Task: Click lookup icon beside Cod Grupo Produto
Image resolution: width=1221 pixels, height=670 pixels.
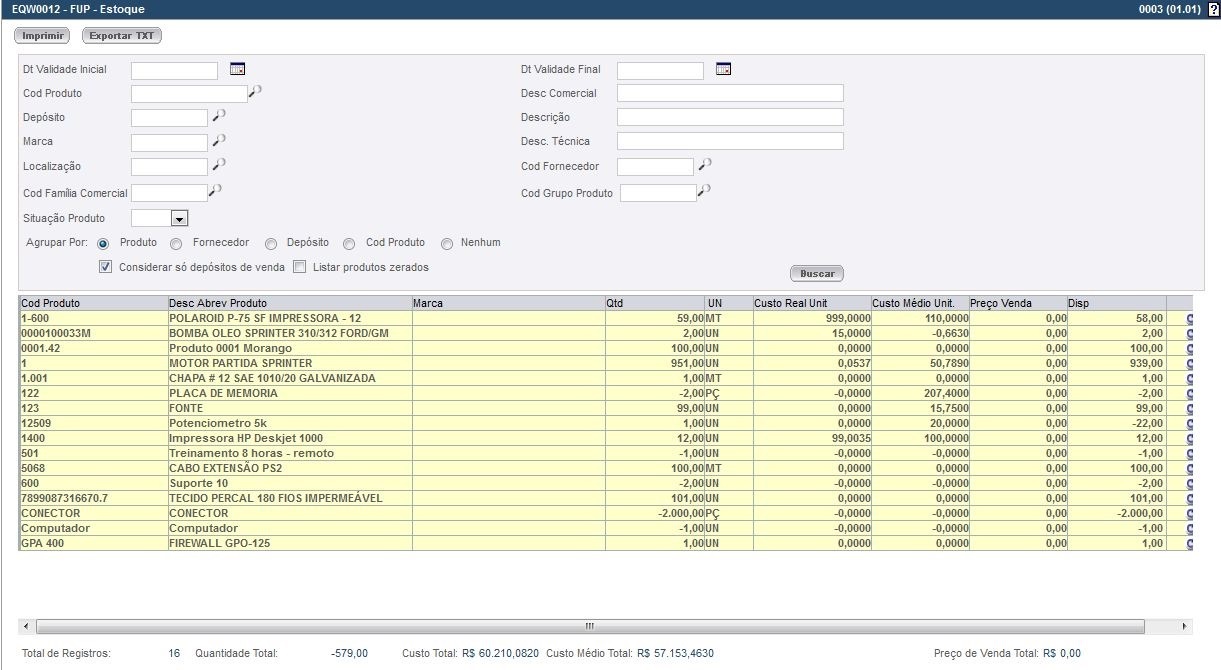Action: click(x=705, y=190)
